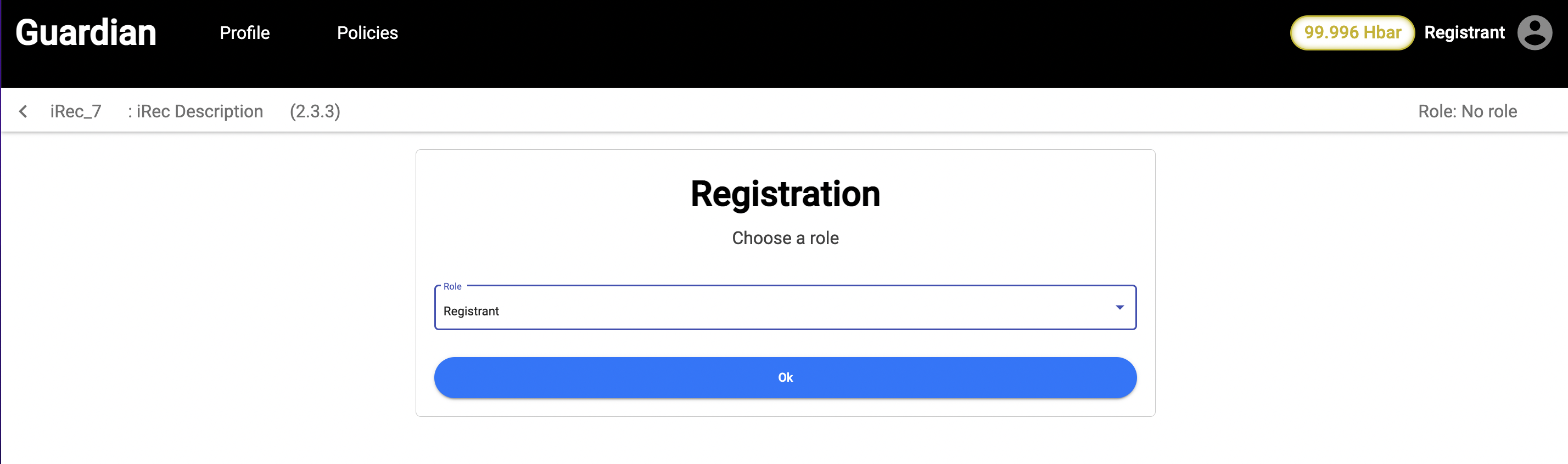
Task: Click the user avatar icon
Action: (x=1534, y=33)
